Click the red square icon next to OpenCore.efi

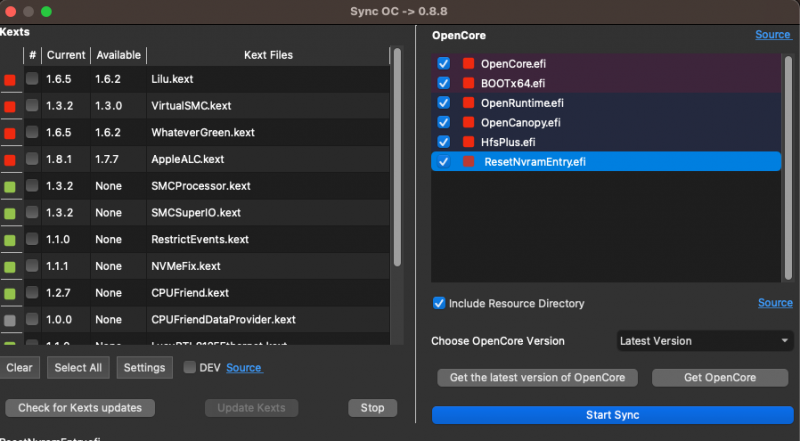[x=467, y=64]
